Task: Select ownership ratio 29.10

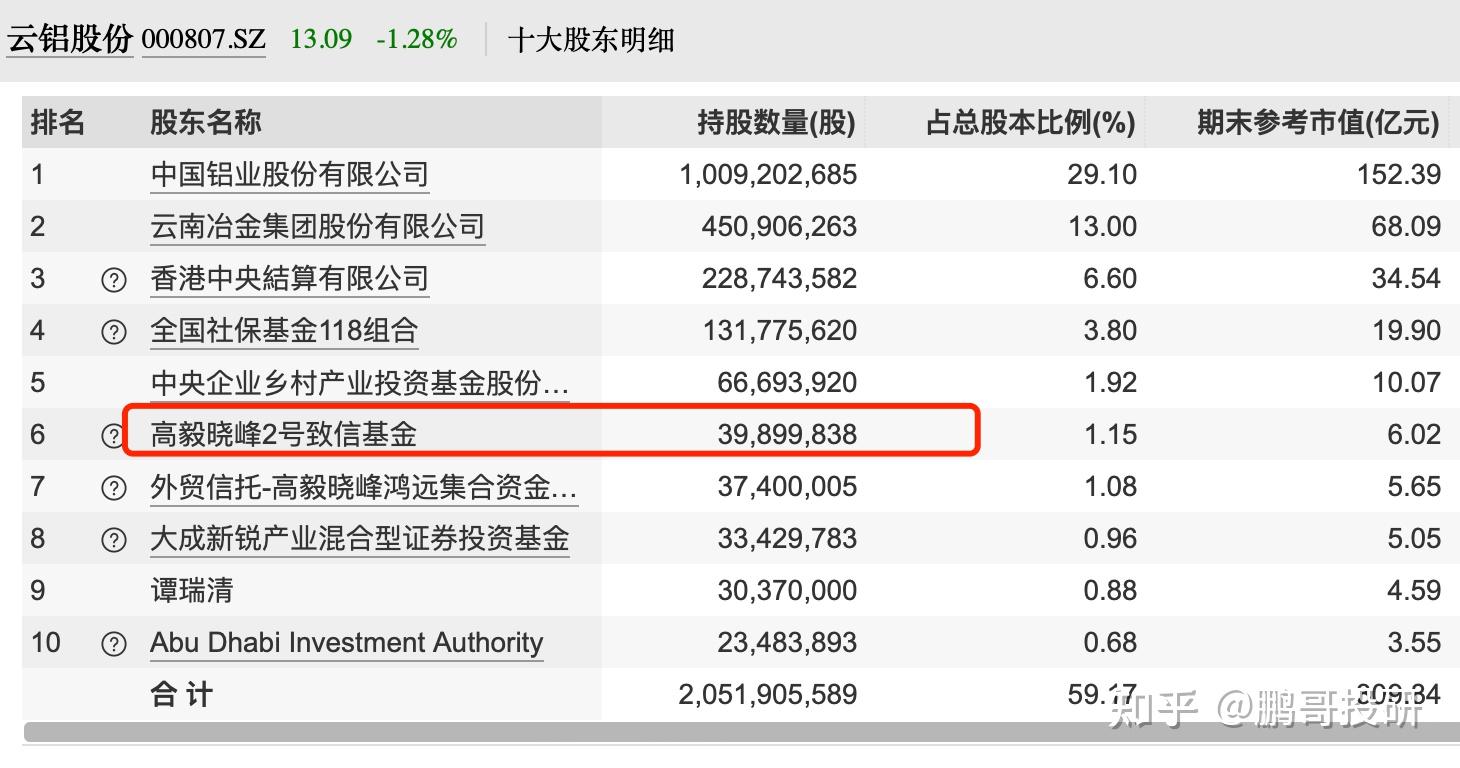Action: (x=1102, y=175)
